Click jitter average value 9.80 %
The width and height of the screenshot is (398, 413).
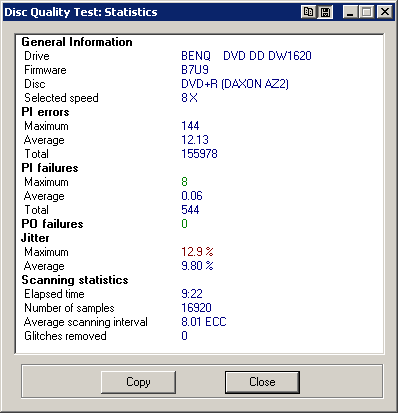pos(197,266)
